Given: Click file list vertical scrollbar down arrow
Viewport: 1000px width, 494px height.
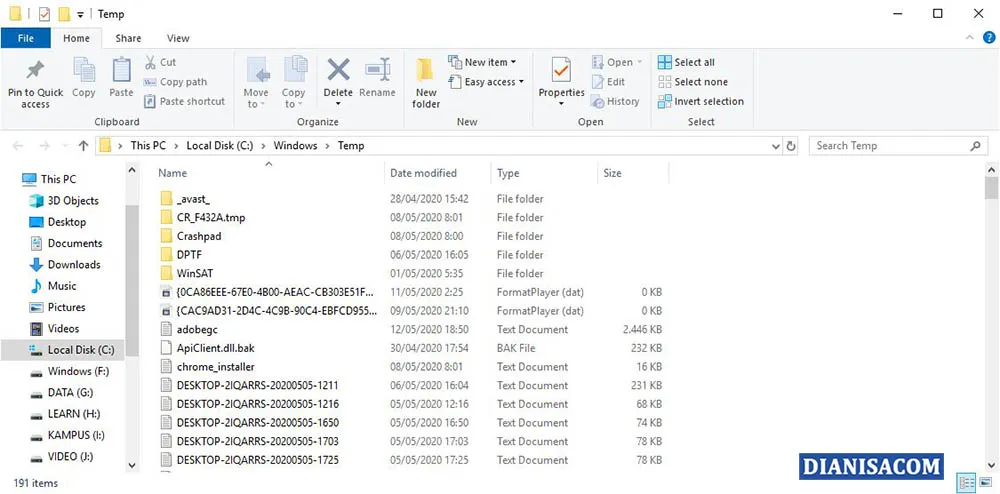Looking at the screenshot, I should tap(991, 465).
